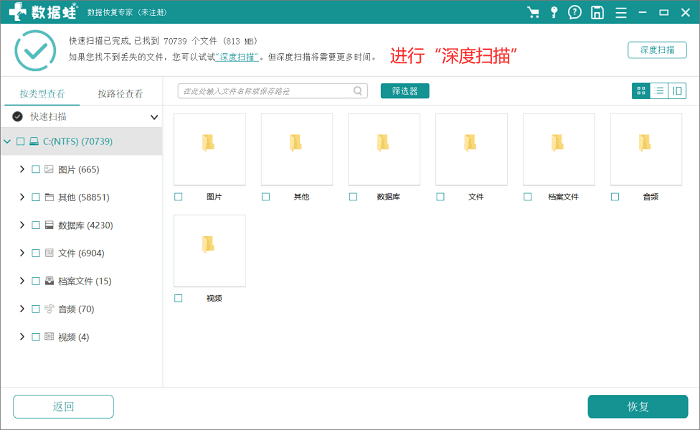Check the 文件 (6904) tree checkbox

(36, 253)
